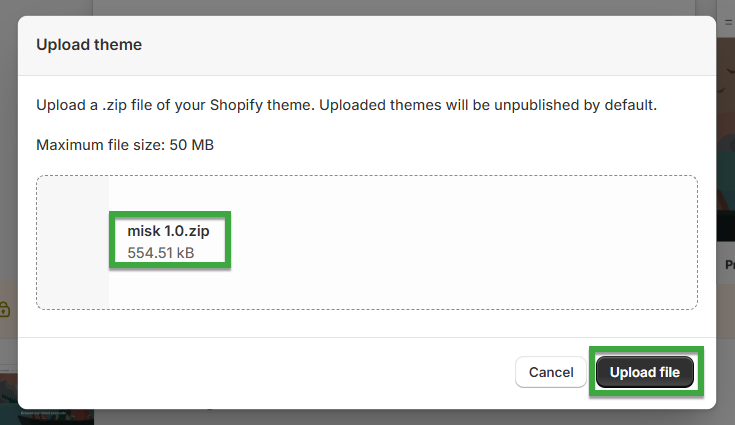Click the Upload file button
The width and height of the screenshot is (735, 425).
[x=645, y=372]
